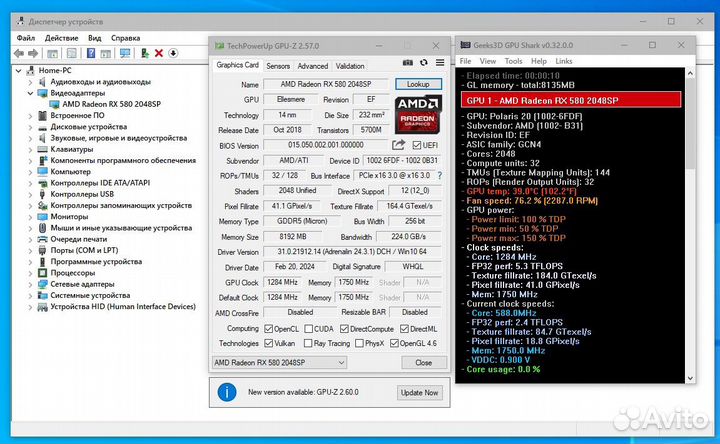Take a GPU-Z screenshot with the camera icon

(x=408, y=62)
